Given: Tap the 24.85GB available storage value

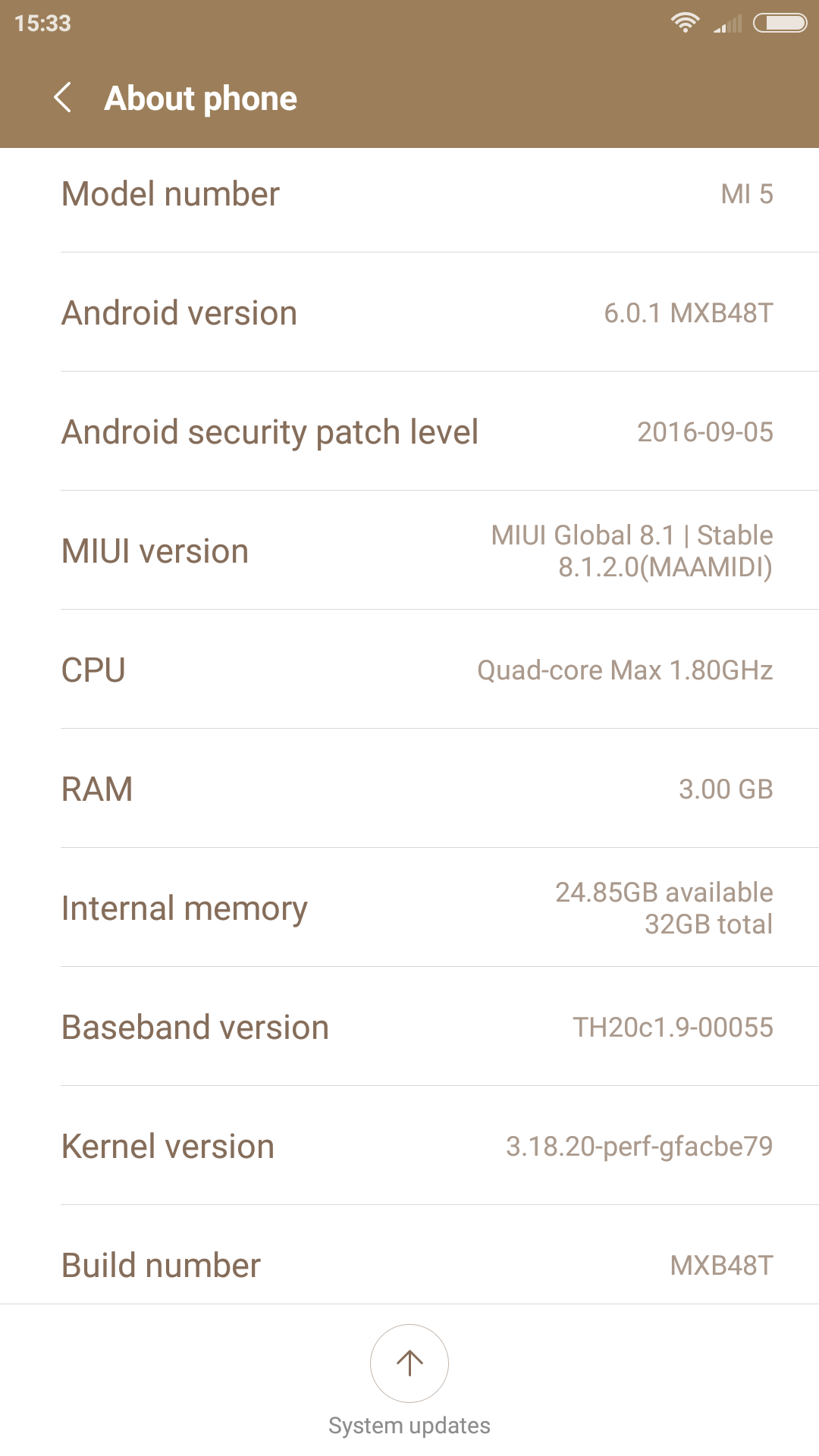Looking at the screenshot, I should 664,893.
